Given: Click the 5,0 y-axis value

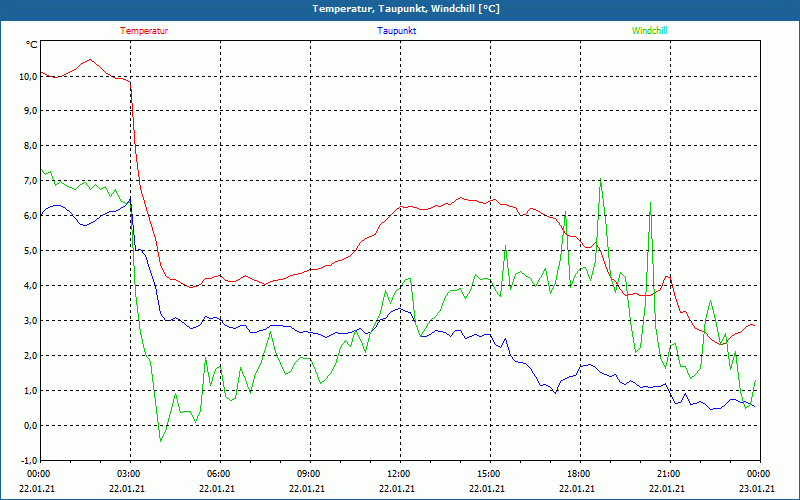Looking at the screenshot, I should [30, 251].
